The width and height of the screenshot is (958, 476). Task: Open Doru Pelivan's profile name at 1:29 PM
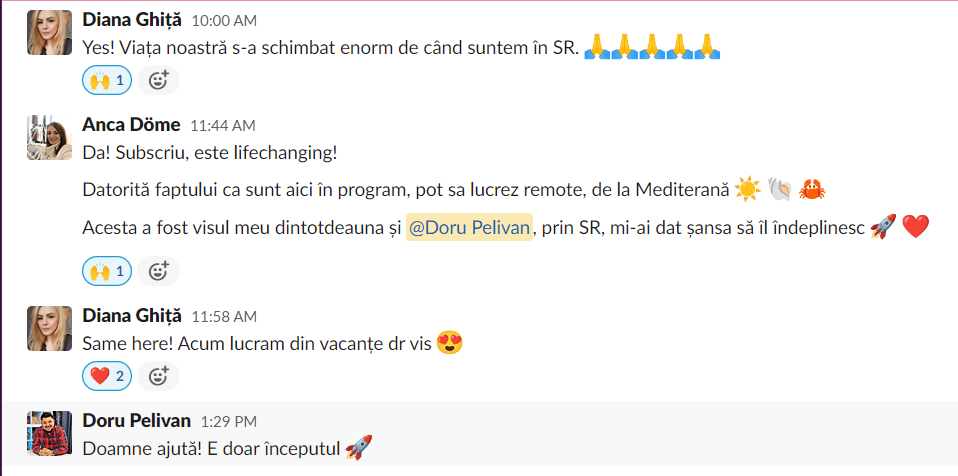(136, 420)
